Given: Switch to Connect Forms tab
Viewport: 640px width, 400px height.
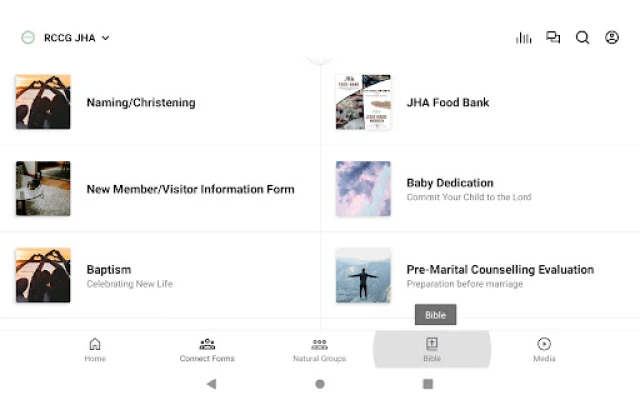Looking at the screenshot, I should pos(207,349).
